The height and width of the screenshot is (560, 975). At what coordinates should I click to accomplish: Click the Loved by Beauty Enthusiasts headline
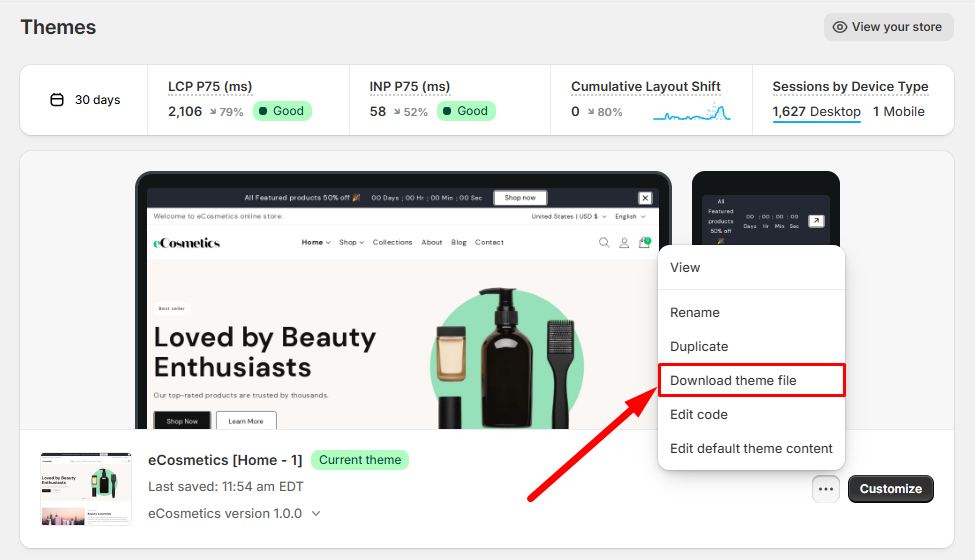[265, 352]
